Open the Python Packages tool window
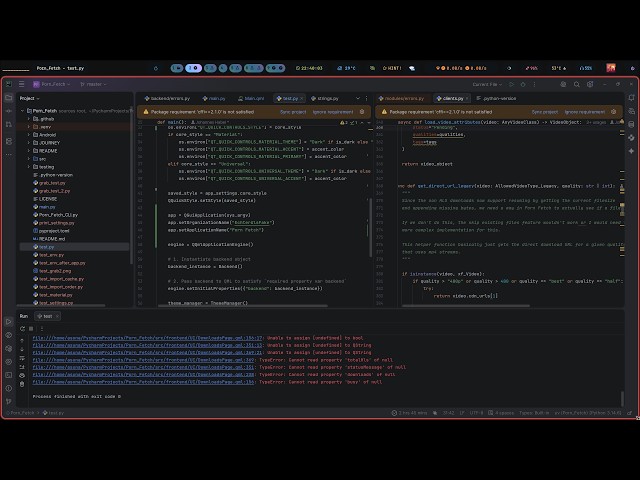The image size is (640, 480). point(9,349)
